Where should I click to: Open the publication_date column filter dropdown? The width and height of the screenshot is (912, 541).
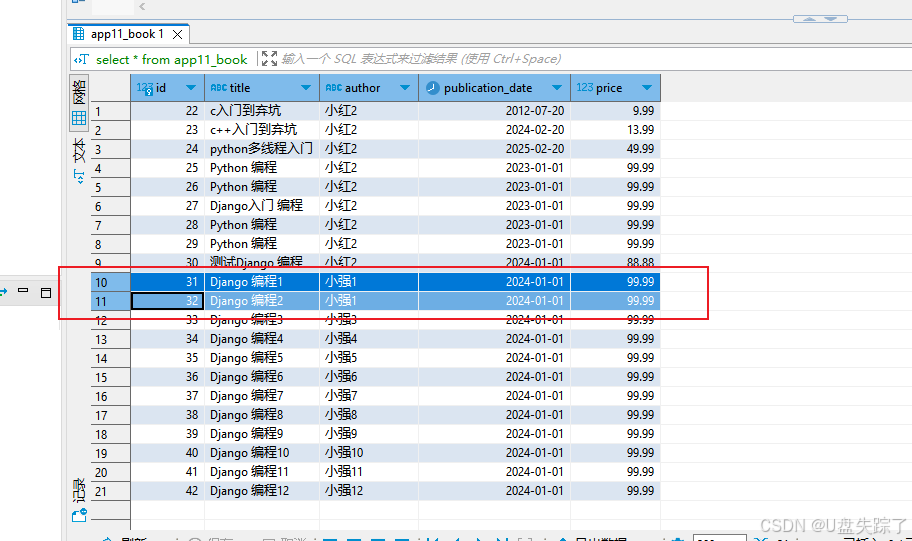(x=557, y=88)
